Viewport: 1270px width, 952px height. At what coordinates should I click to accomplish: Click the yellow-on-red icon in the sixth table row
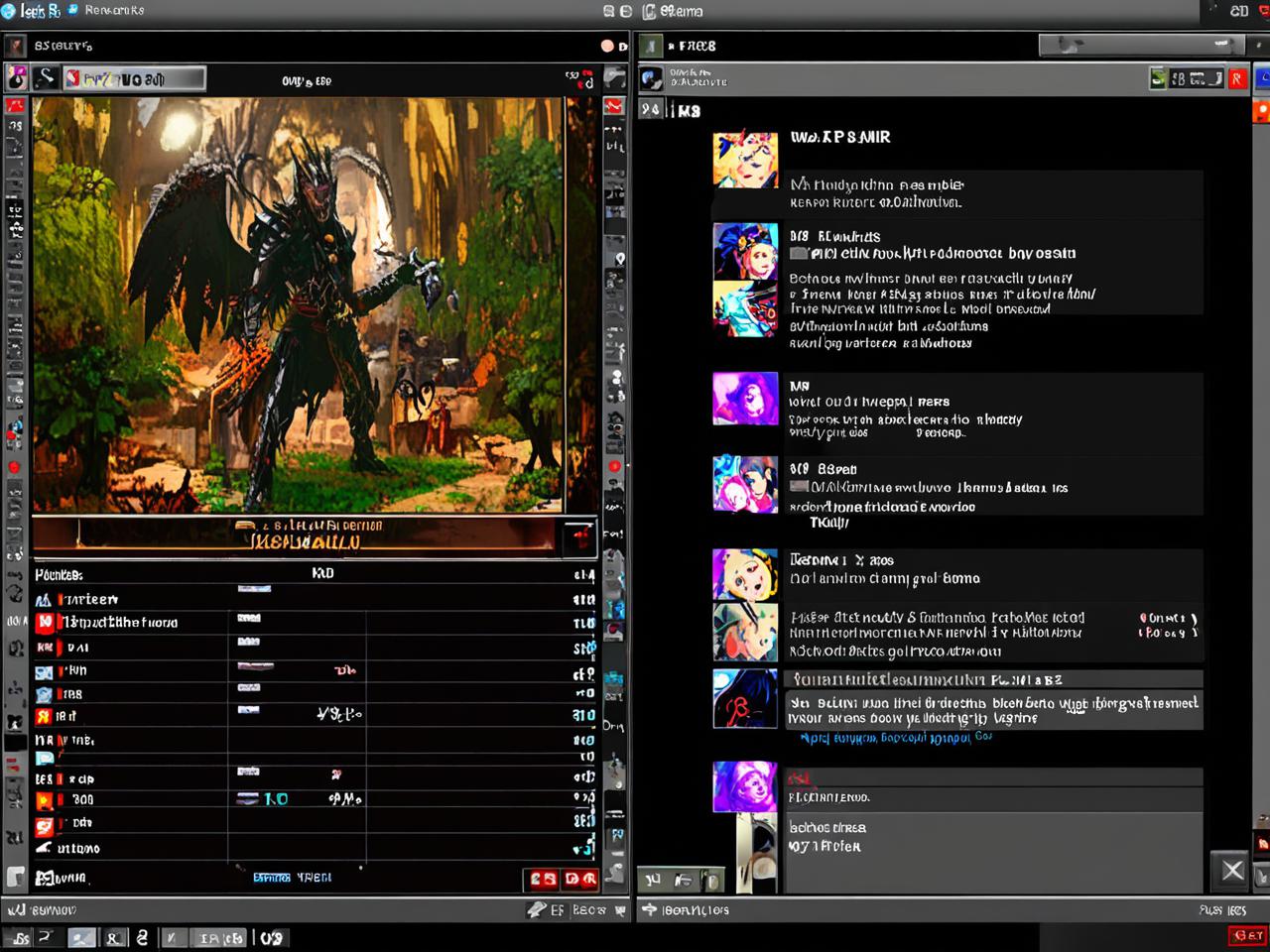tap(44, 716)
